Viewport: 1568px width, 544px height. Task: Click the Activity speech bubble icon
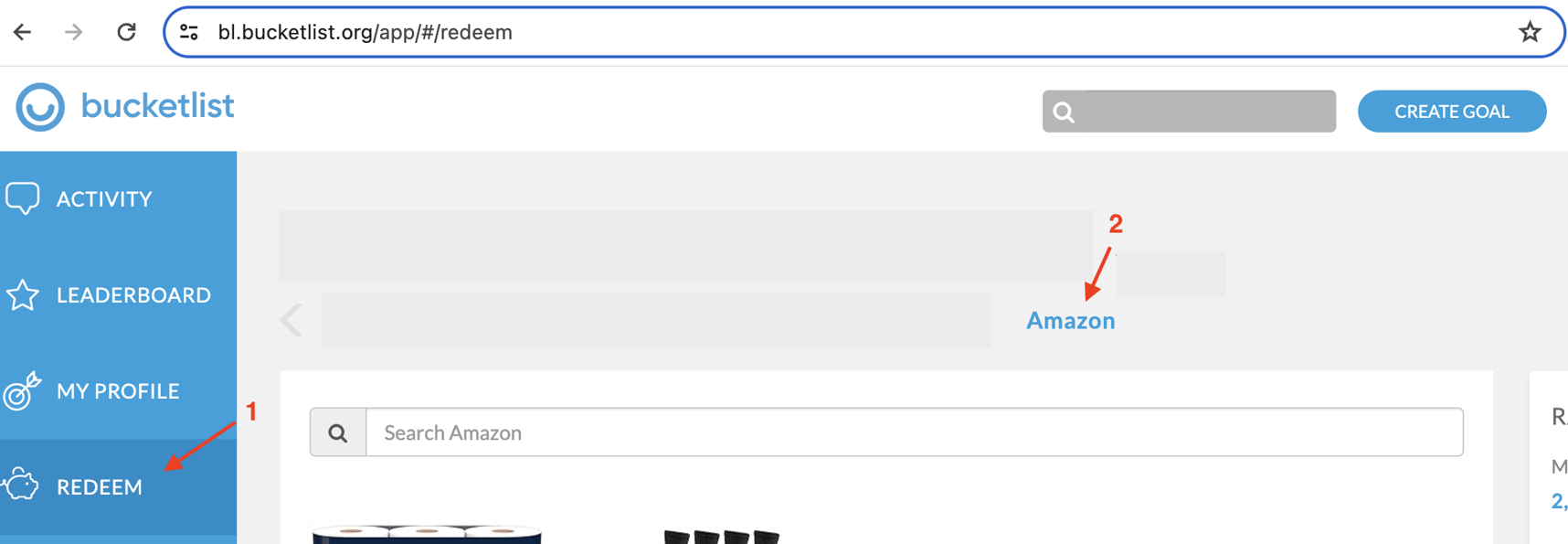coord(23,197)
